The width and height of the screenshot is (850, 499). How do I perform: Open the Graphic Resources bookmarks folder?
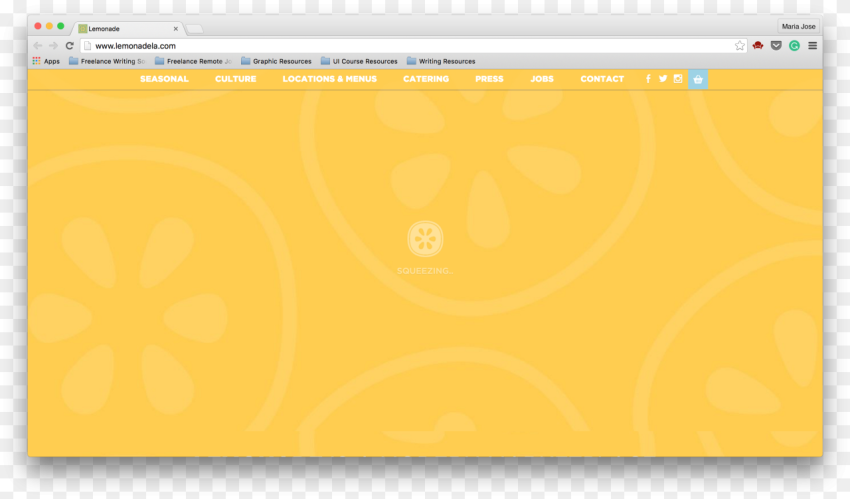coord(276,61)
